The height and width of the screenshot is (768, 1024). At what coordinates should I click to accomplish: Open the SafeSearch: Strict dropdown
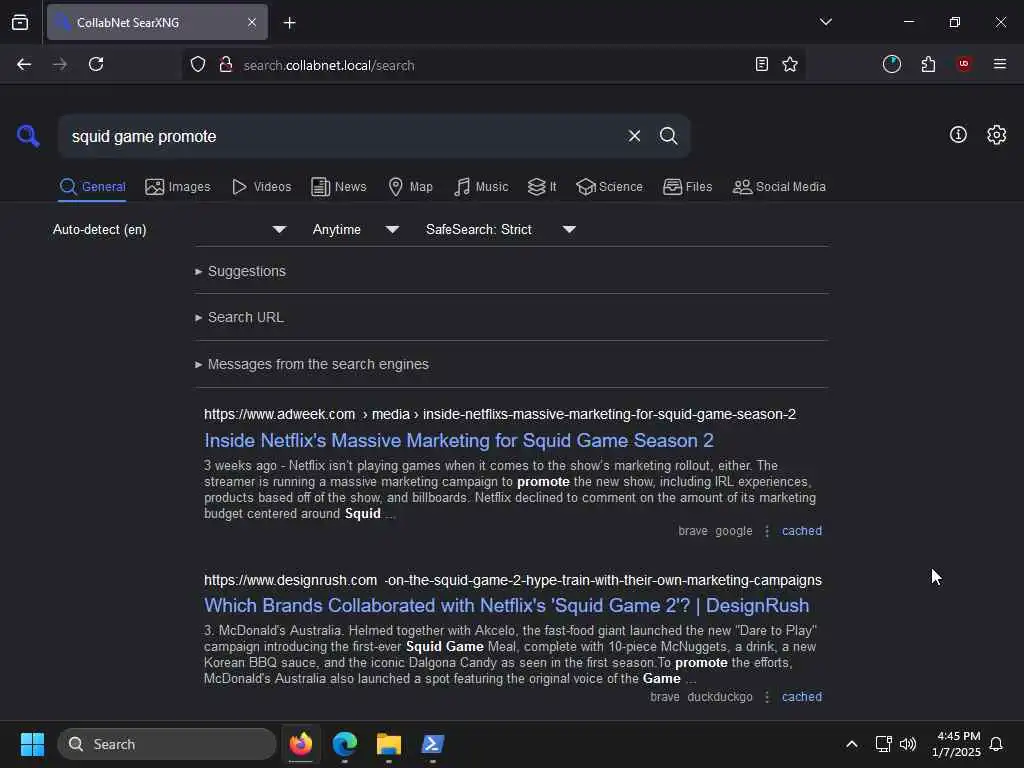(x=500, y=229)
